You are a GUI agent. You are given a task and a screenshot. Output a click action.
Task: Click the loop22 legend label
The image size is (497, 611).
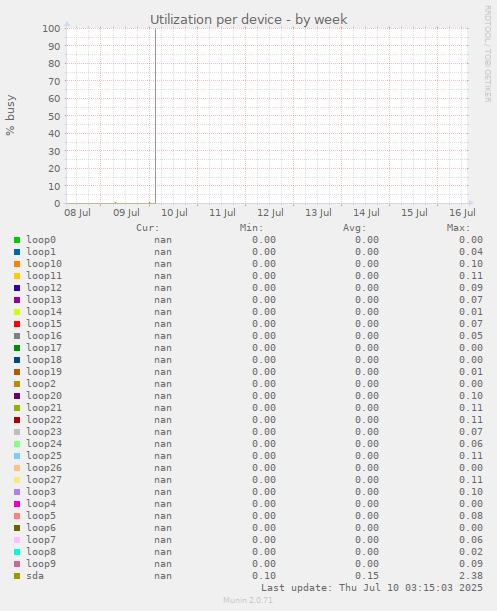(x=44, y=420)
